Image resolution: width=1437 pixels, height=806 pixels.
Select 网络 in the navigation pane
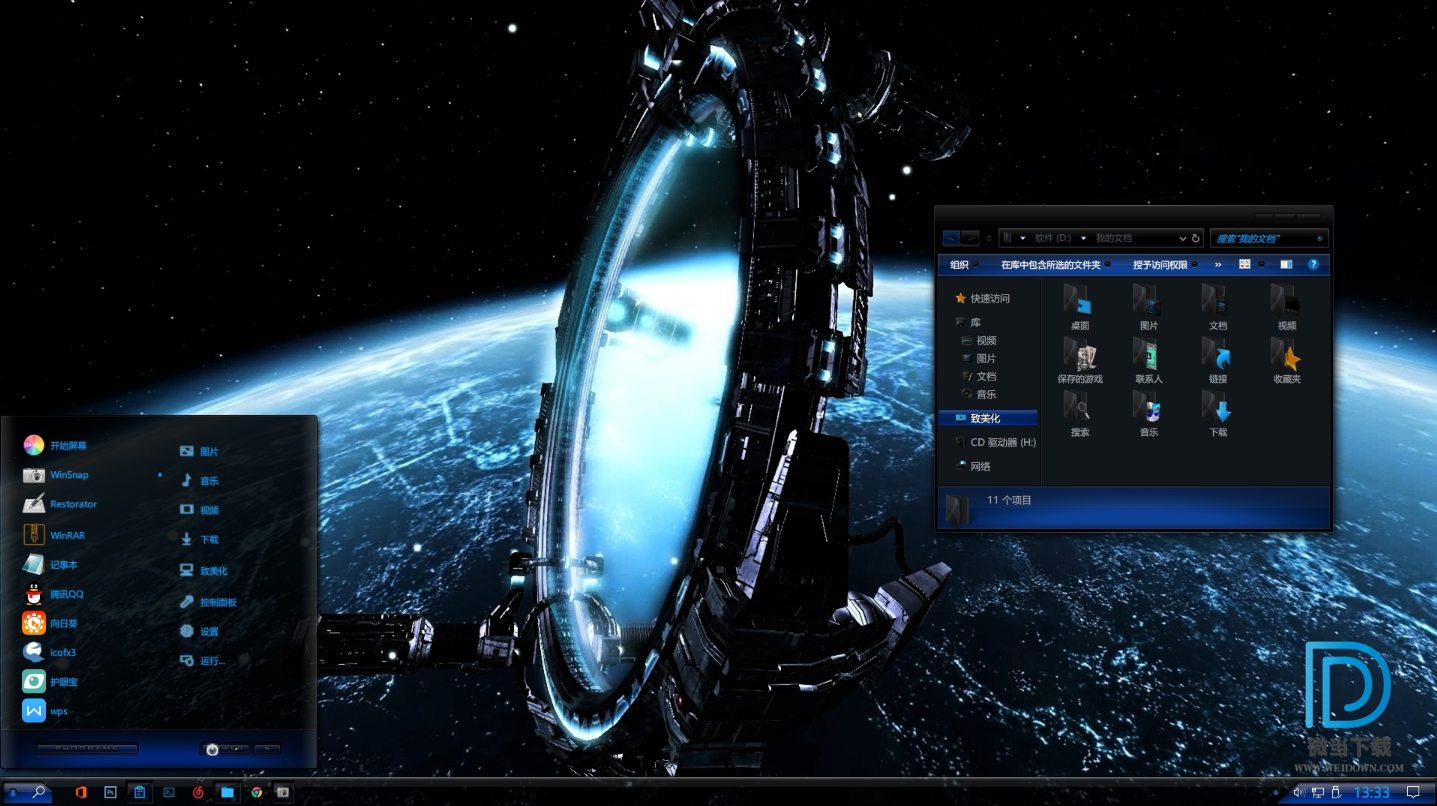tap(974, 466)
